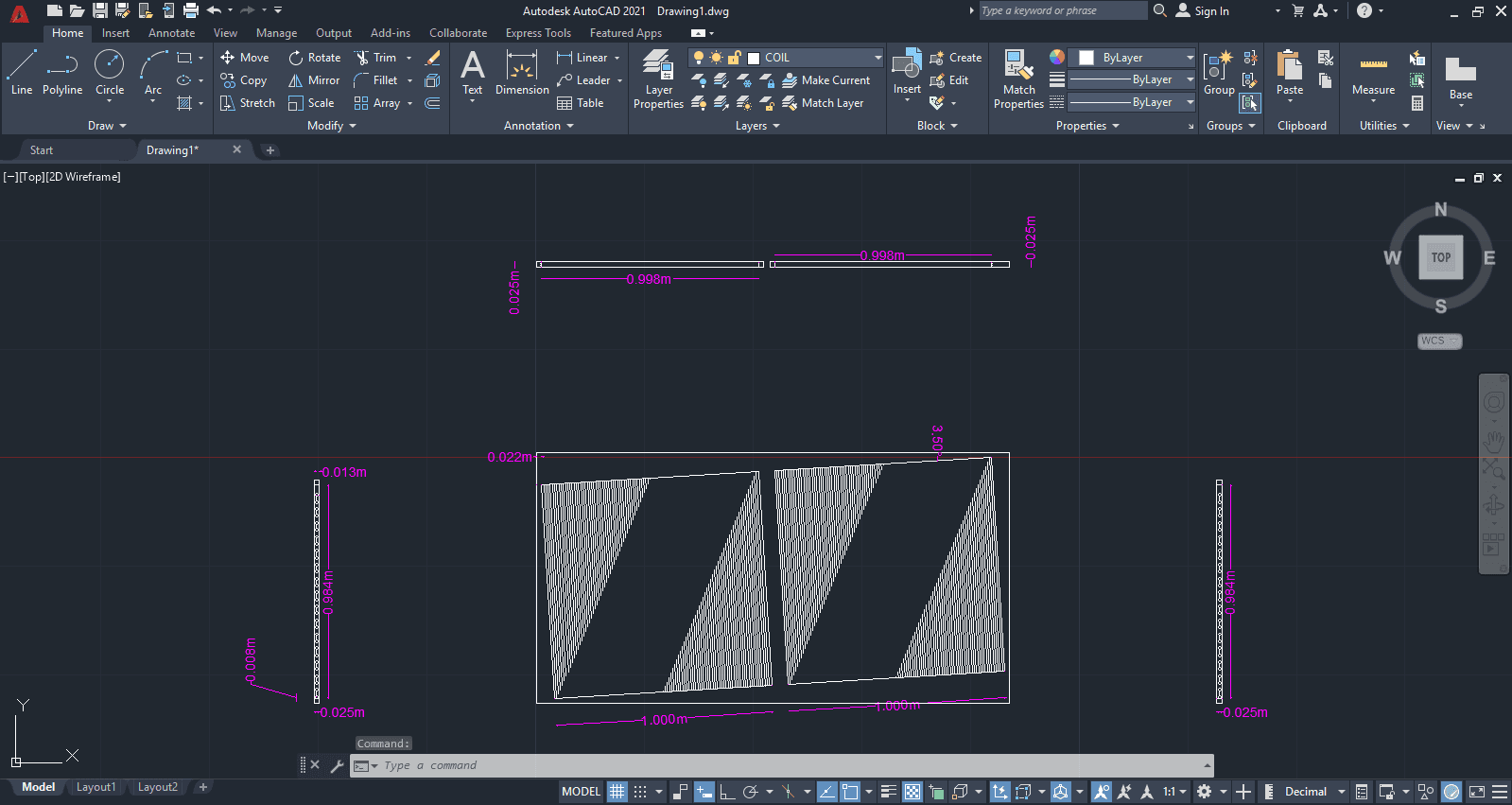Toggle object snap tracking in status bar
Image resolution: width=1512 pixels, height=805 pixels.
826,792
